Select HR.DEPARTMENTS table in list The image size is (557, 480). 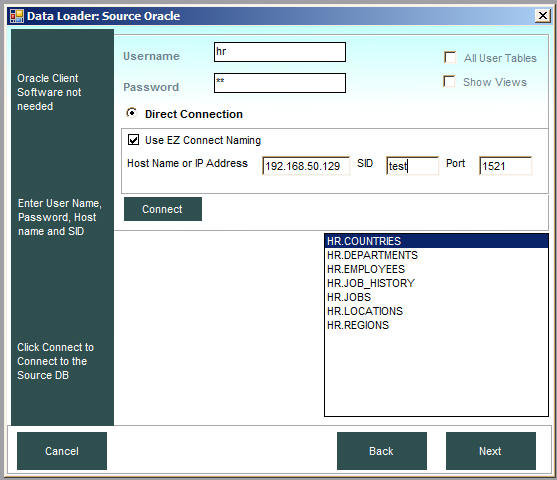436,255
